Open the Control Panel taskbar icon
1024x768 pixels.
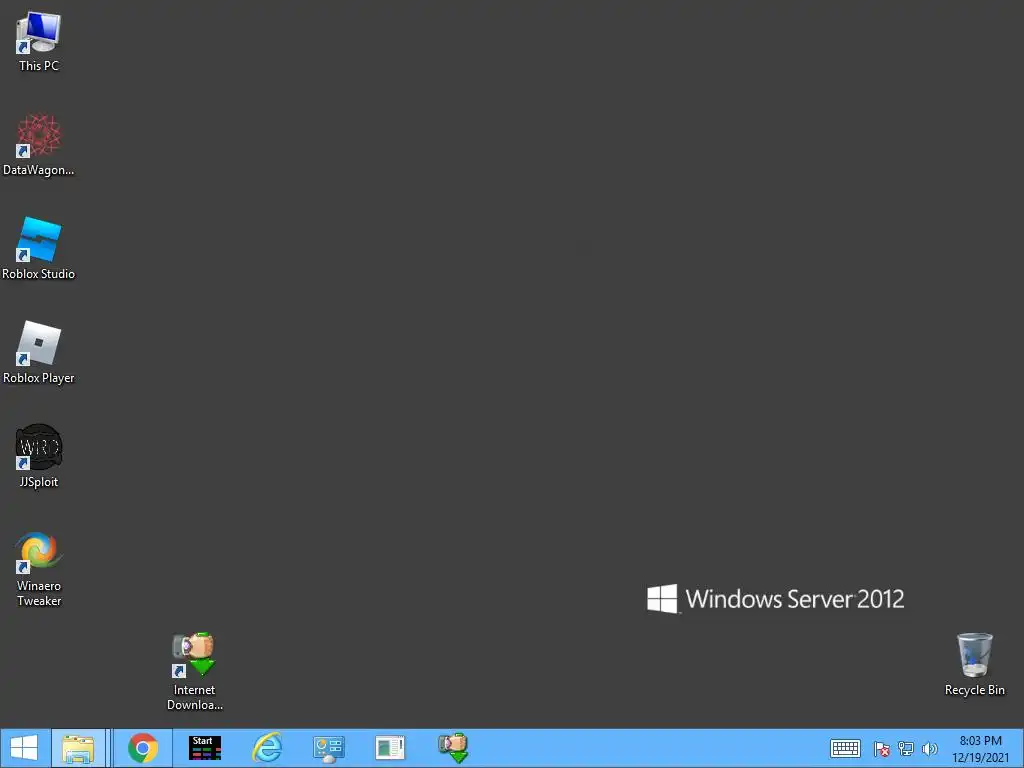pos(328,748)
